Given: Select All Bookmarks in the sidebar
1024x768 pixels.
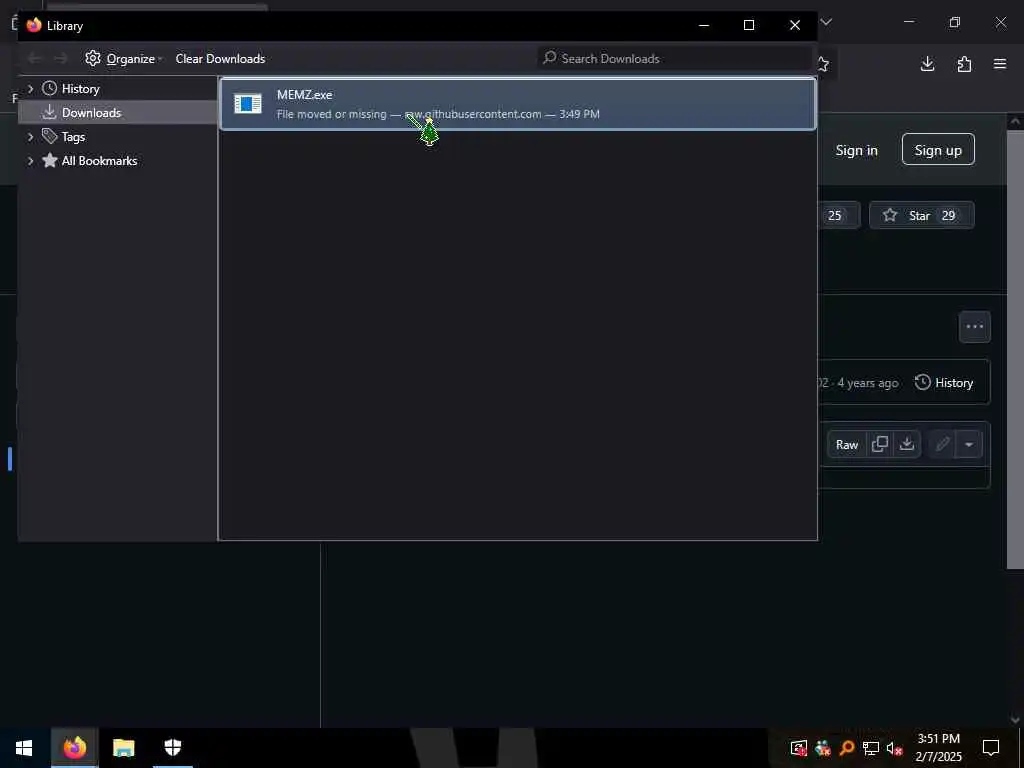Looking at the screenshot, I should [99, 161].
